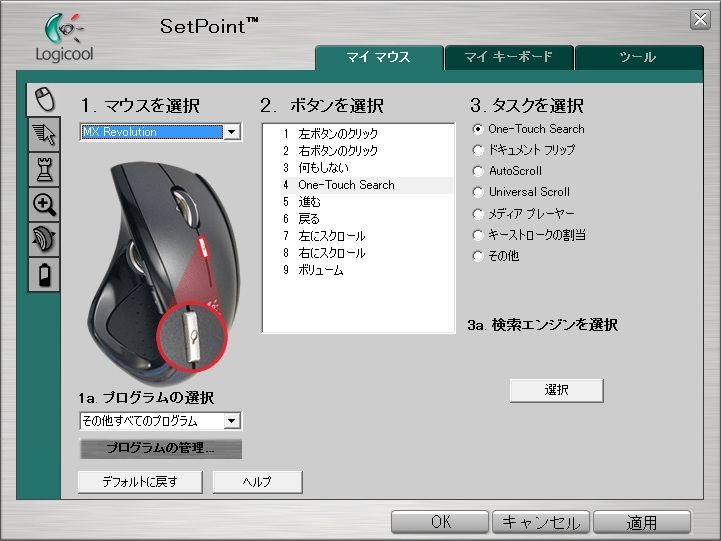
Task: Switch to the ツール tab
Action: point(639,57)
